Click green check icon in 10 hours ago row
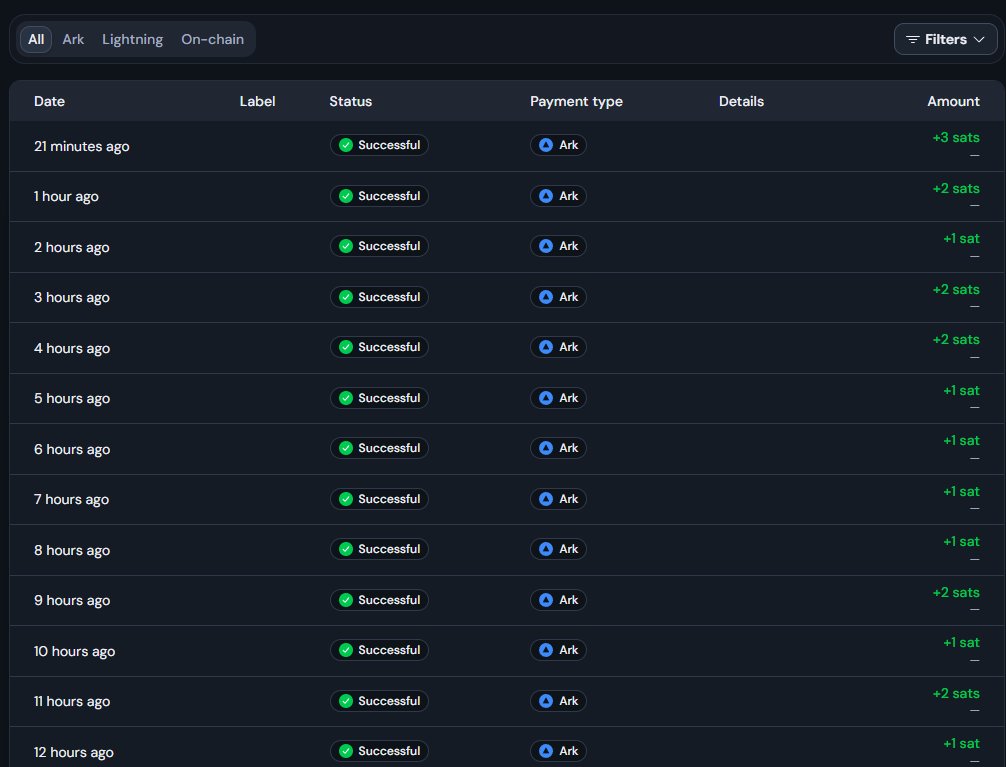The width and height of the screenshot is (1006, 767). [346, 650]
